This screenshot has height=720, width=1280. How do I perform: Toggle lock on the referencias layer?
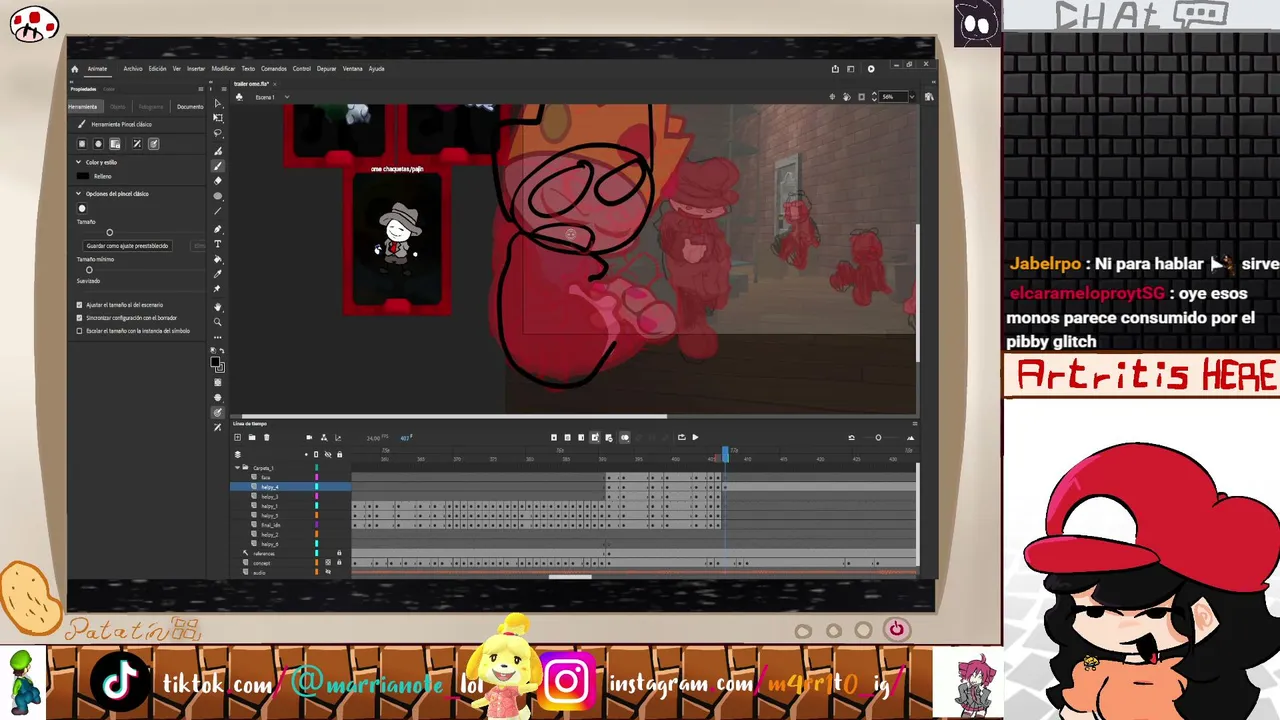(339, 553)
